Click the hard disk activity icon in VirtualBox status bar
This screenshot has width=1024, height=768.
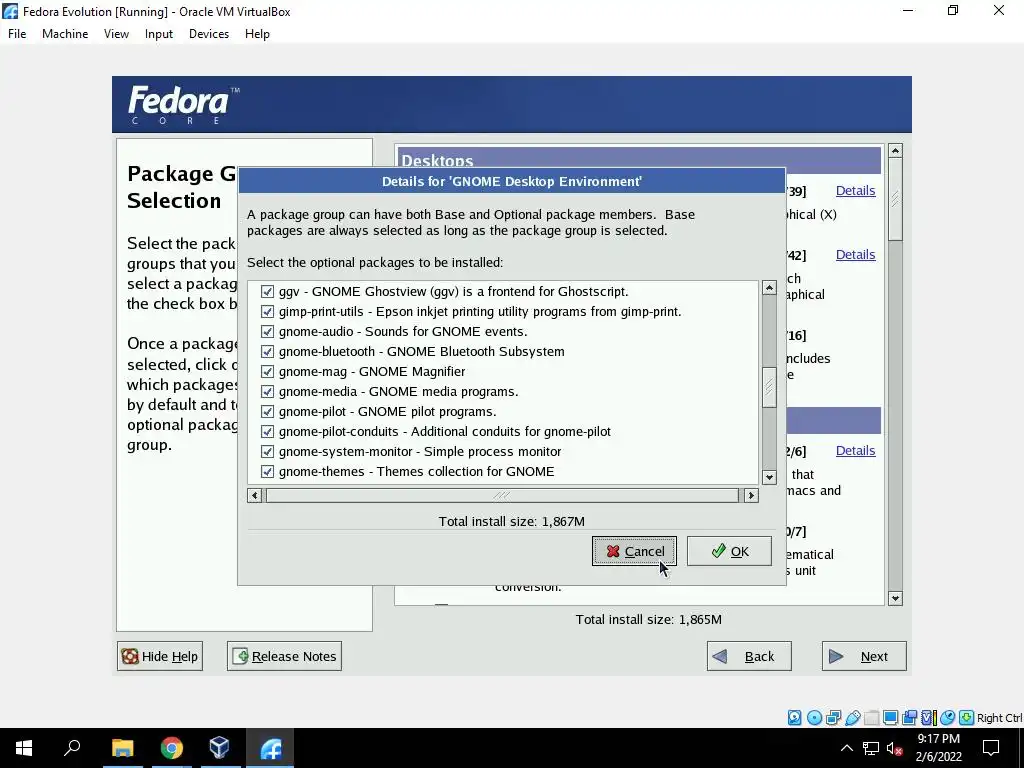(x=794, y=718)
